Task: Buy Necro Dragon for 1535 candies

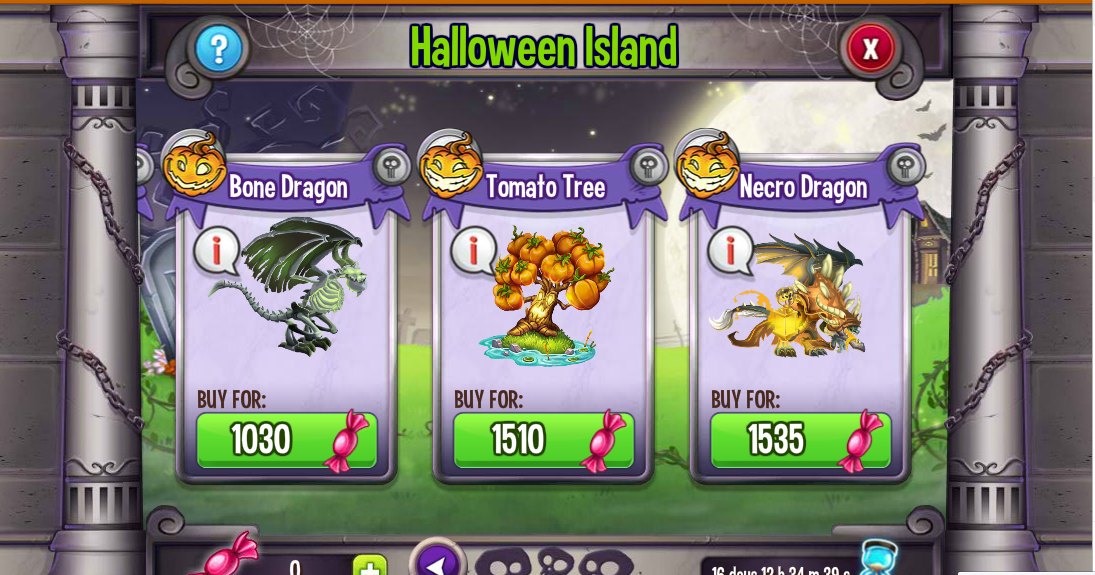Action: click(800, 440)
